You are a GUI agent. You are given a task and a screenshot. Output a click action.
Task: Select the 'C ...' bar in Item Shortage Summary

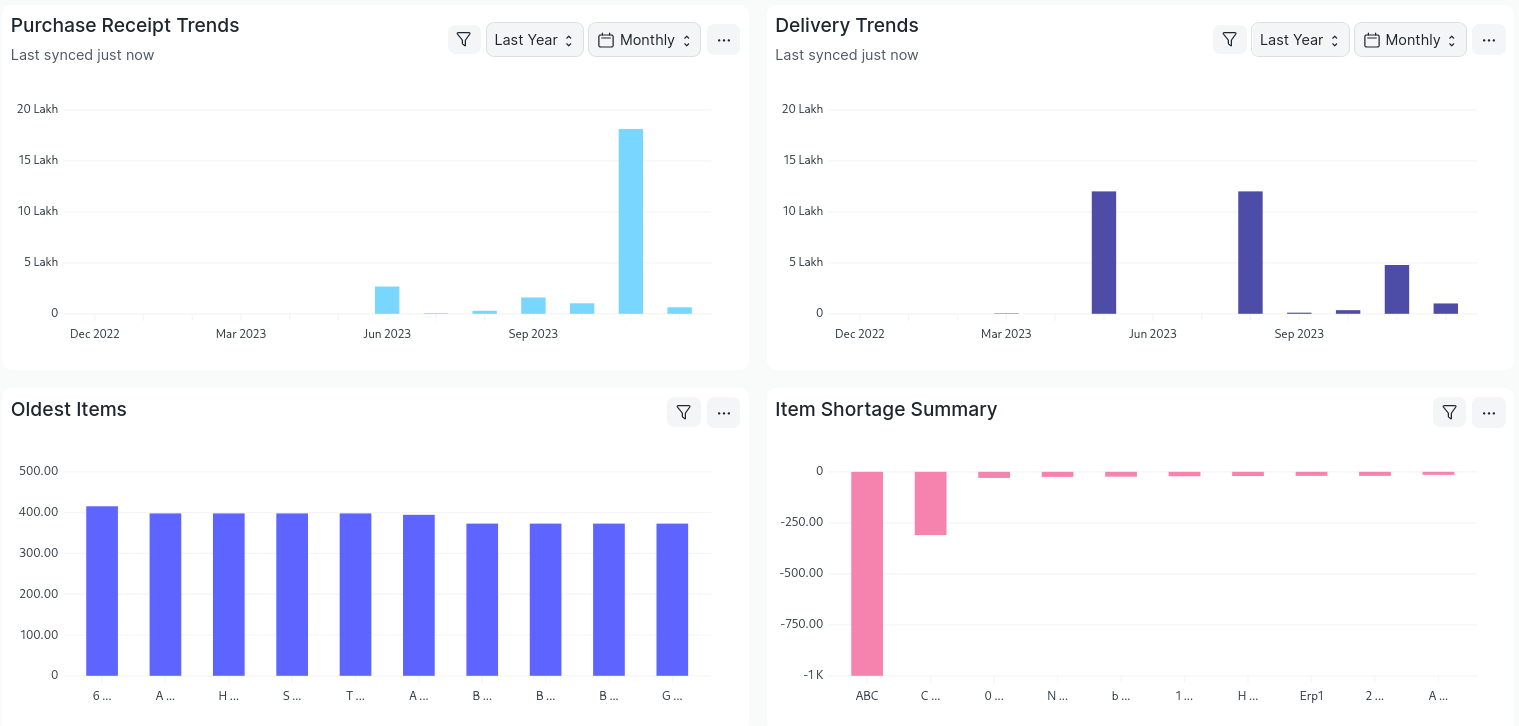tap(930, 503)
